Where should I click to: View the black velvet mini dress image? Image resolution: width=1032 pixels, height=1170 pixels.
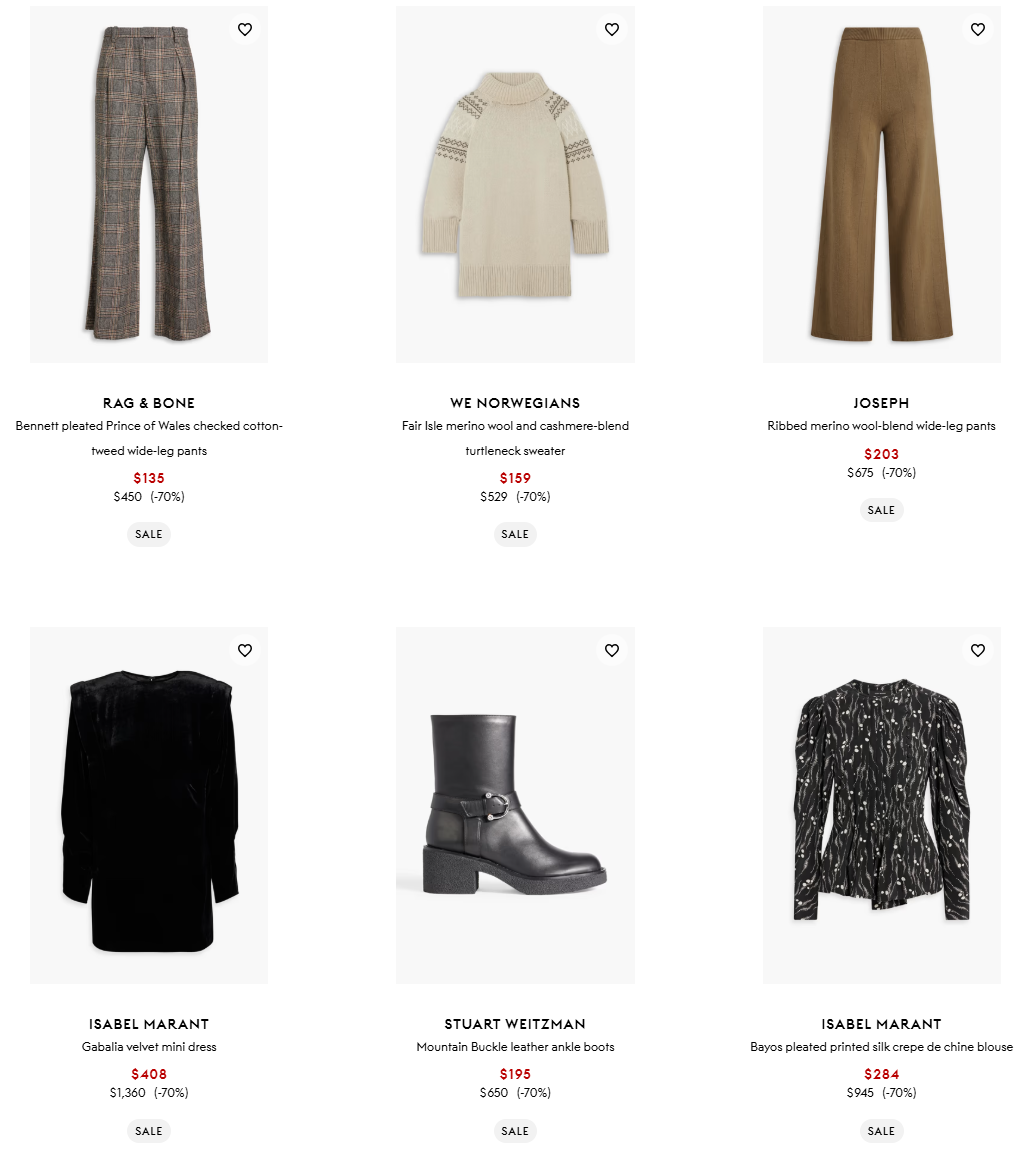pyautogui.click(x=149, y=805)
